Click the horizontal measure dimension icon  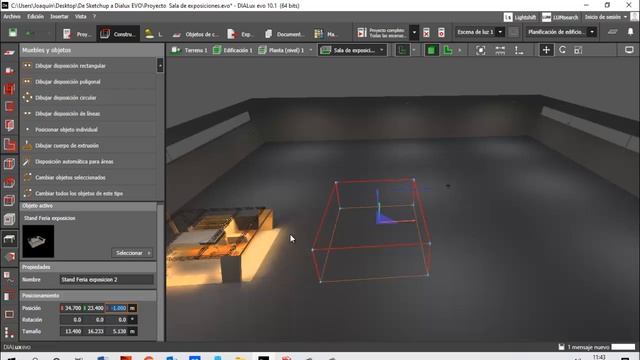500,50
